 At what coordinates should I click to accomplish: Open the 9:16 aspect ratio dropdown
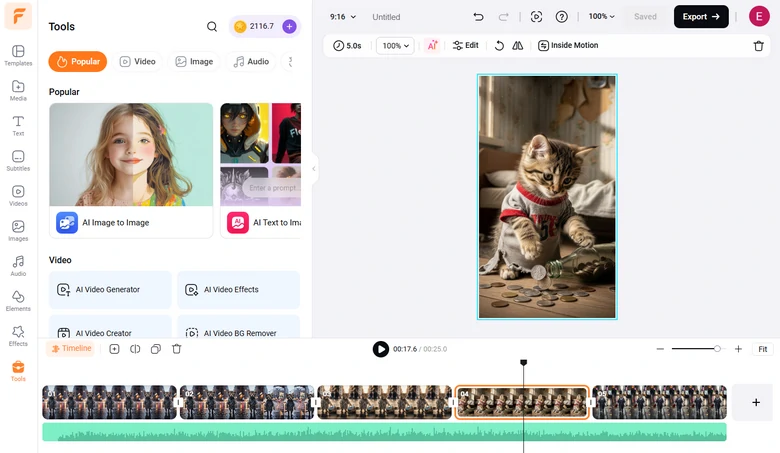click(343, 17)
